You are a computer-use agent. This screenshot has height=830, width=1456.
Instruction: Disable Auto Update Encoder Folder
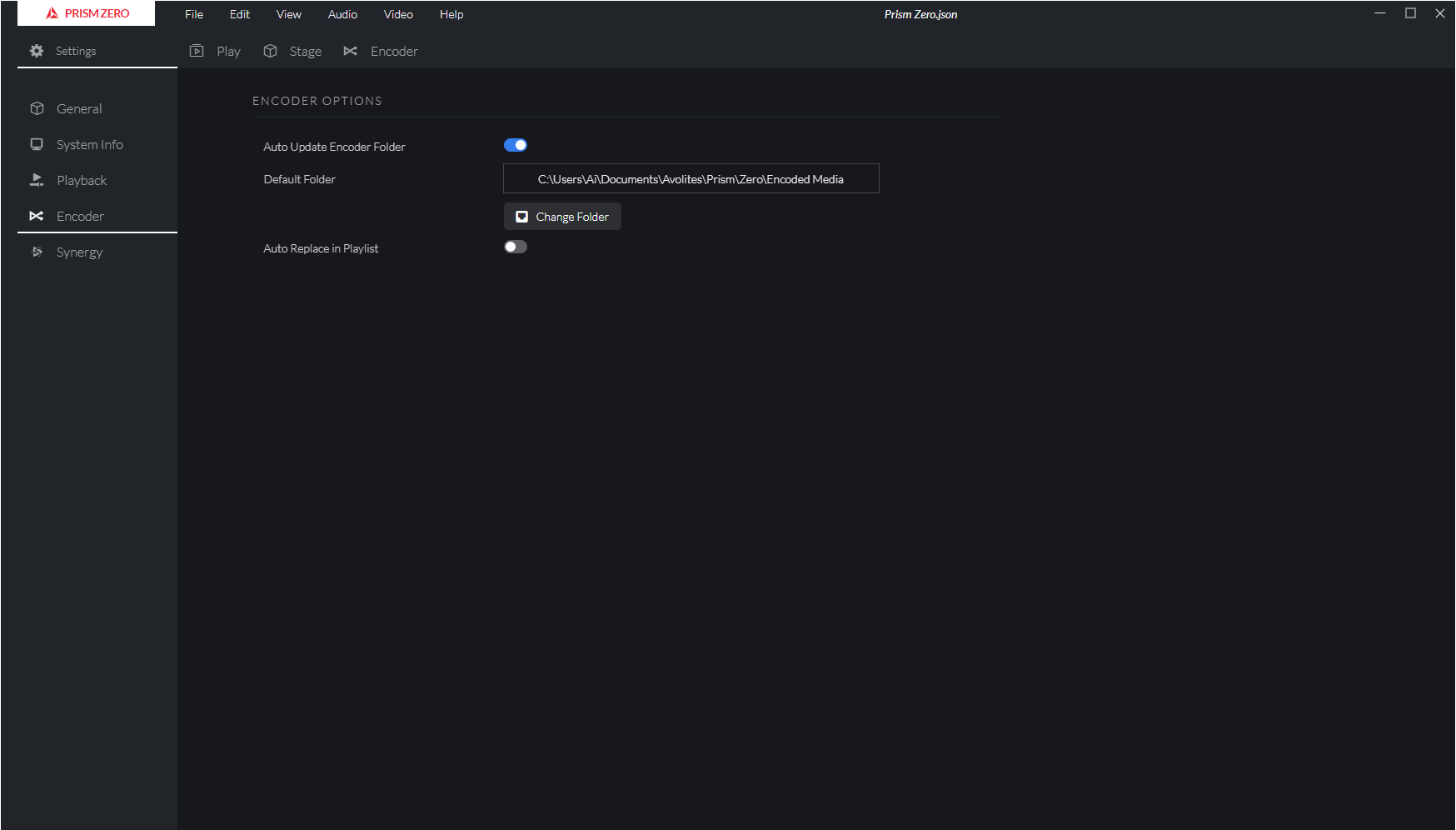point(516,144)
